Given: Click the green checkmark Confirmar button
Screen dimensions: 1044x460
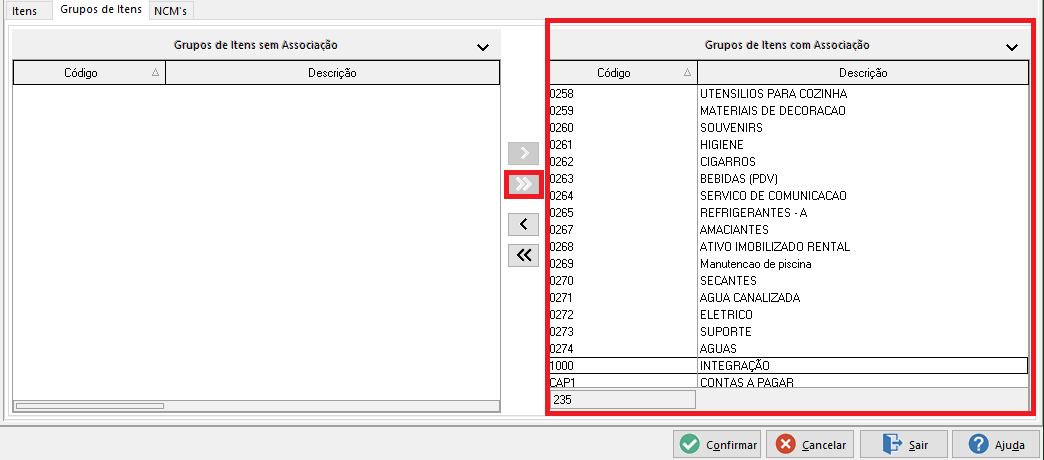Looking at the screenshot, I should 717,444.
